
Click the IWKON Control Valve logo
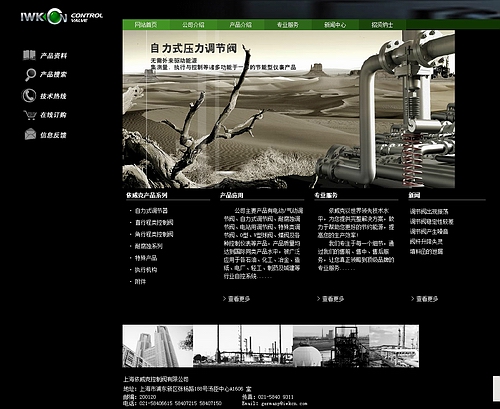[61, 17]
